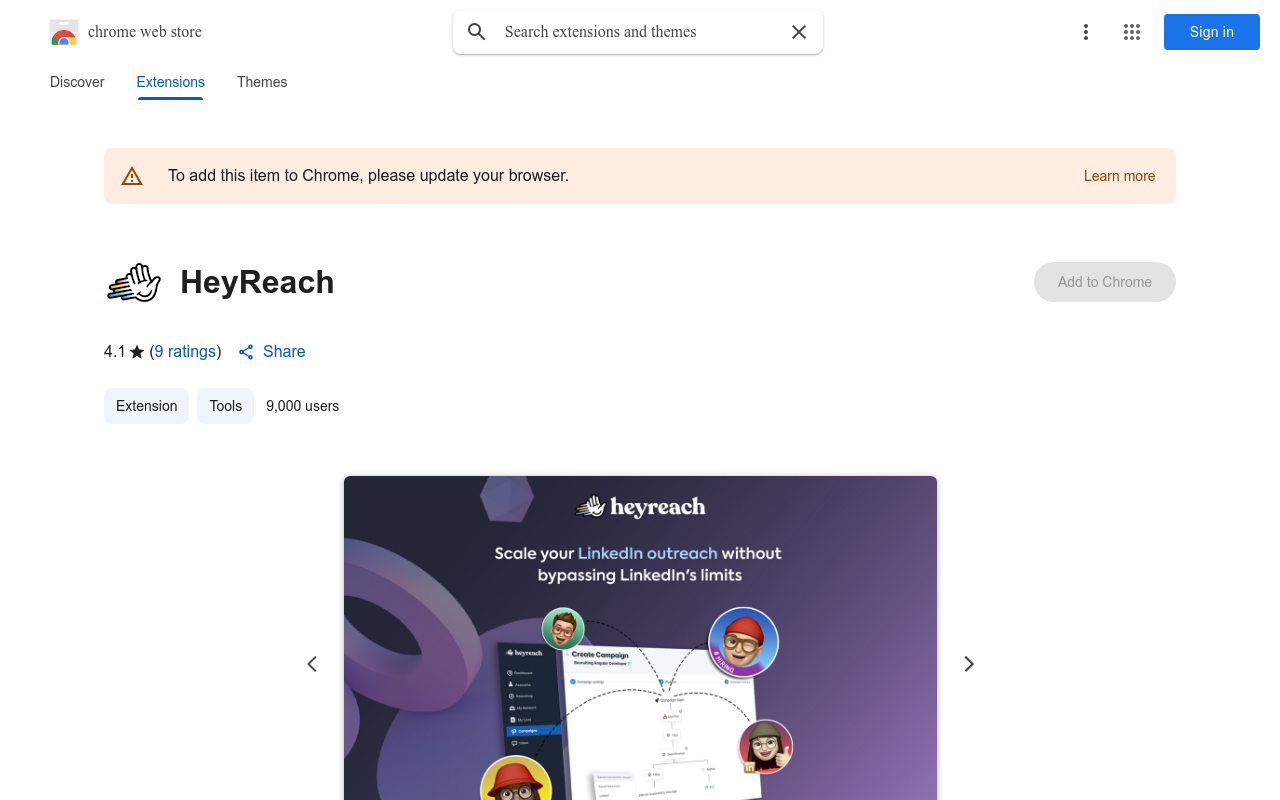This screenshot has width=1280, height=800.
Task: Select the Extensions tab
Action: [x=171, y=82]
